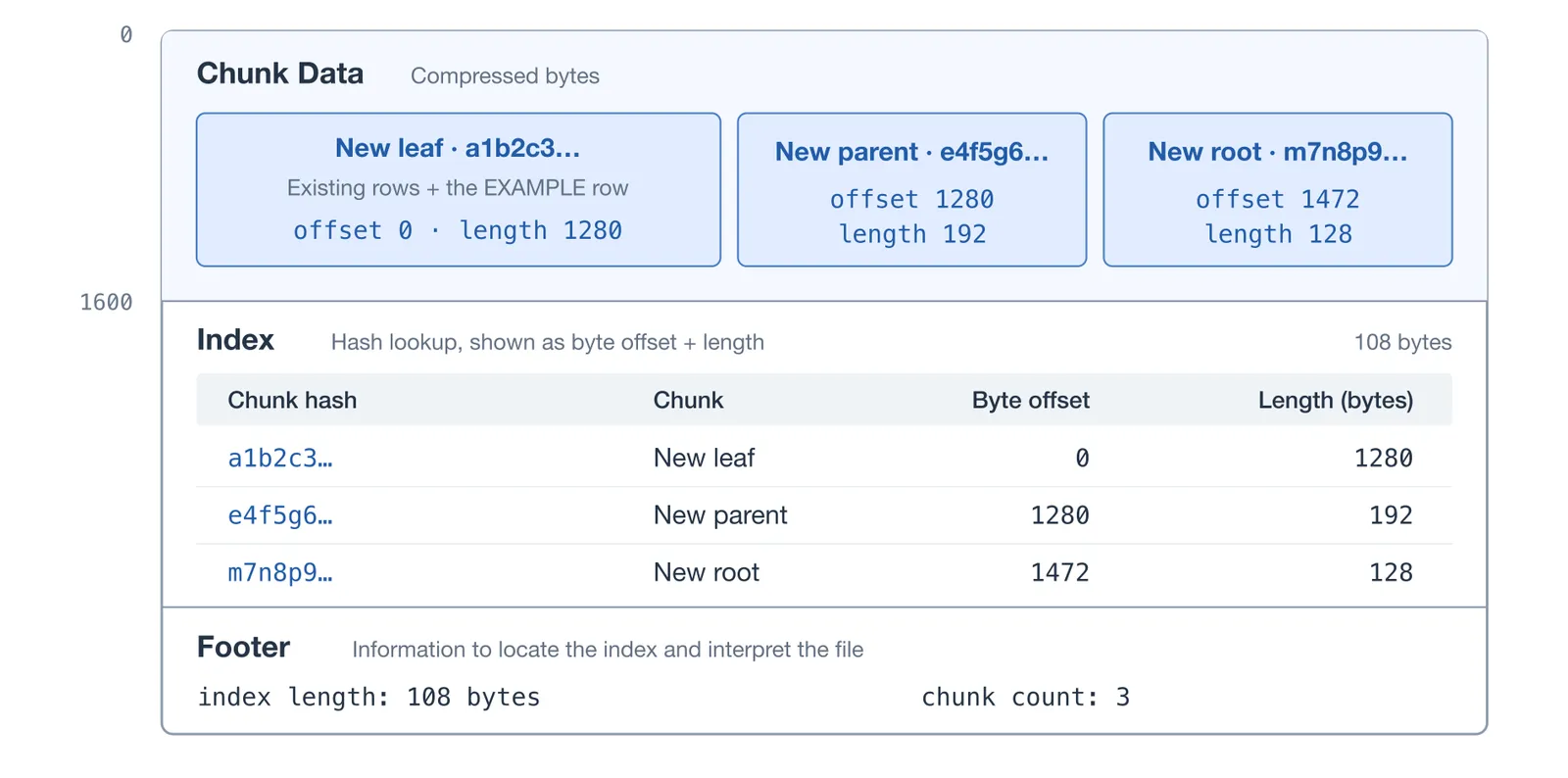This screenshot has width=1568, height=778.
Task: Click length '192' in New parent row
Action: click(1391, 515)
